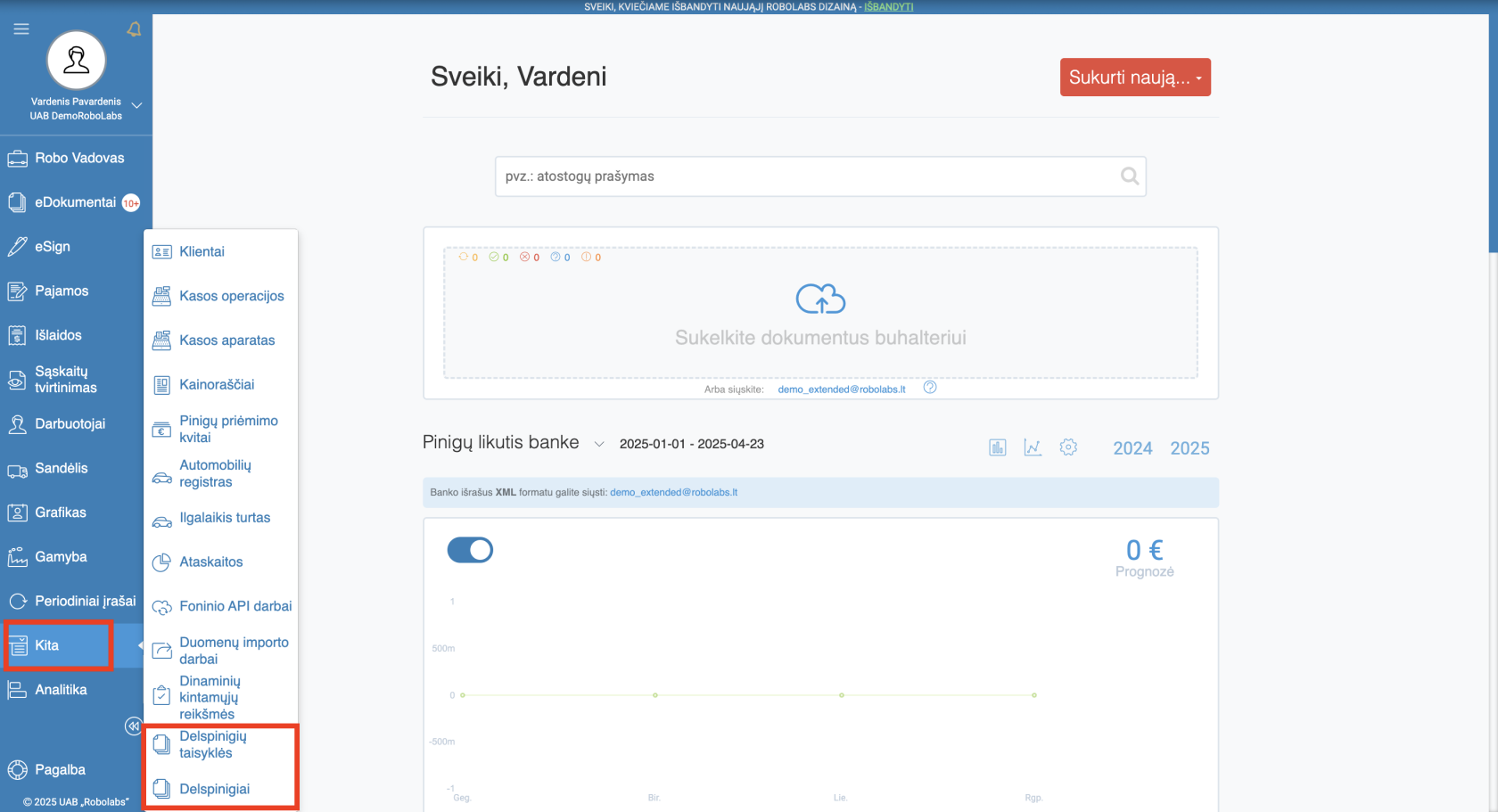The width and height of the screenshot is (1498, 812).
Task: Click Automobilių registras car icon
Action: click(x=161, y=478)
